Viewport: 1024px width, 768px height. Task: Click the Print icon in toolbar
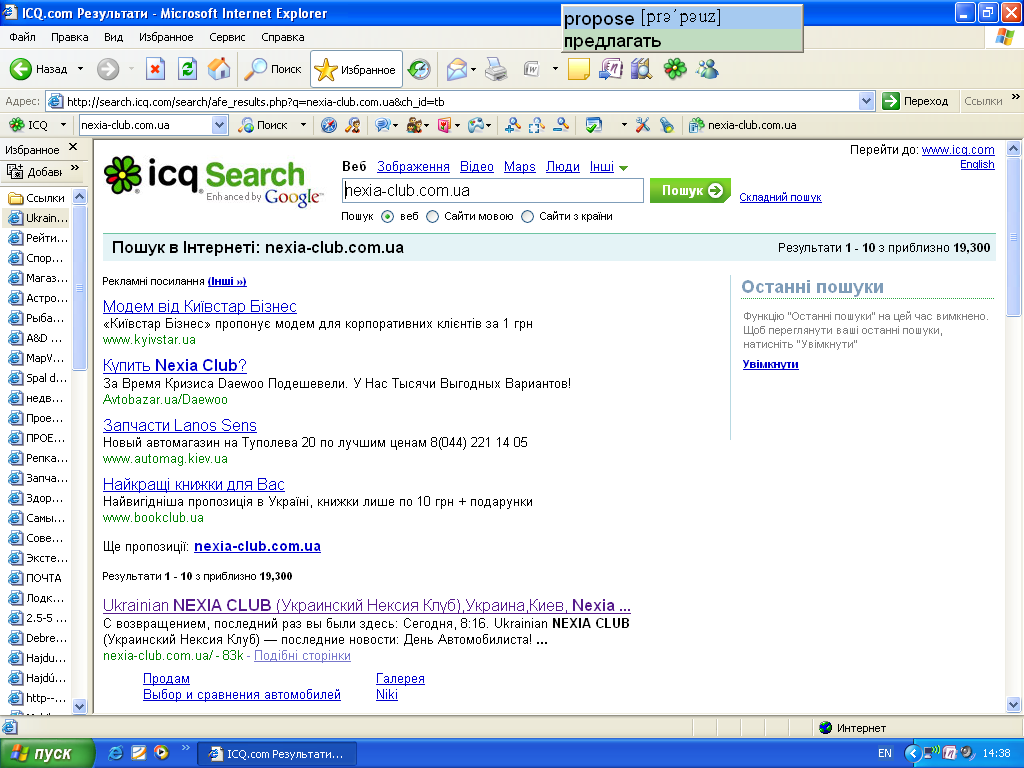[x=496, y=69]
